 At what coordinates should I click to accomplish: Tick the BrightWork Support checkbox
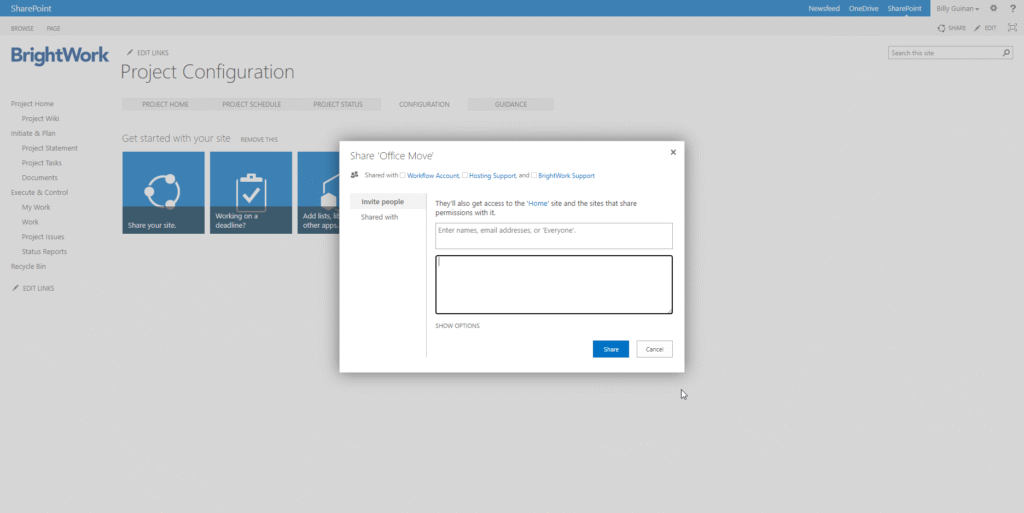[x=534, y=176]
